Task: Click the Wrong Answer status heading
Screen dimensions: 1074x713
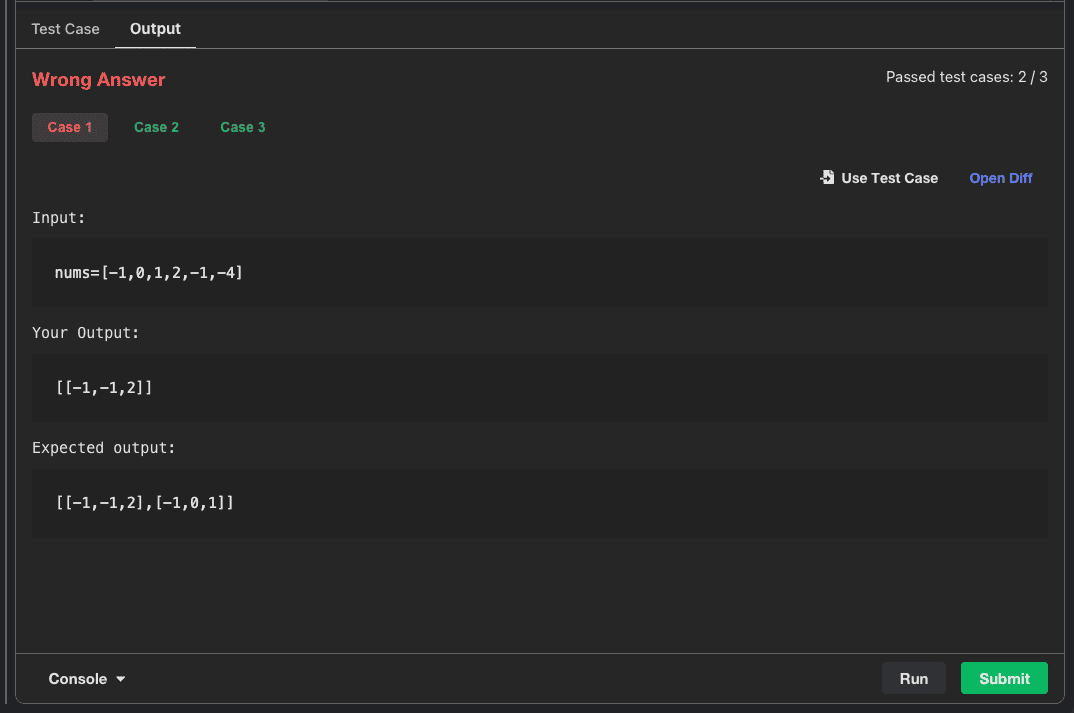Action: click(x=99, y=80)
